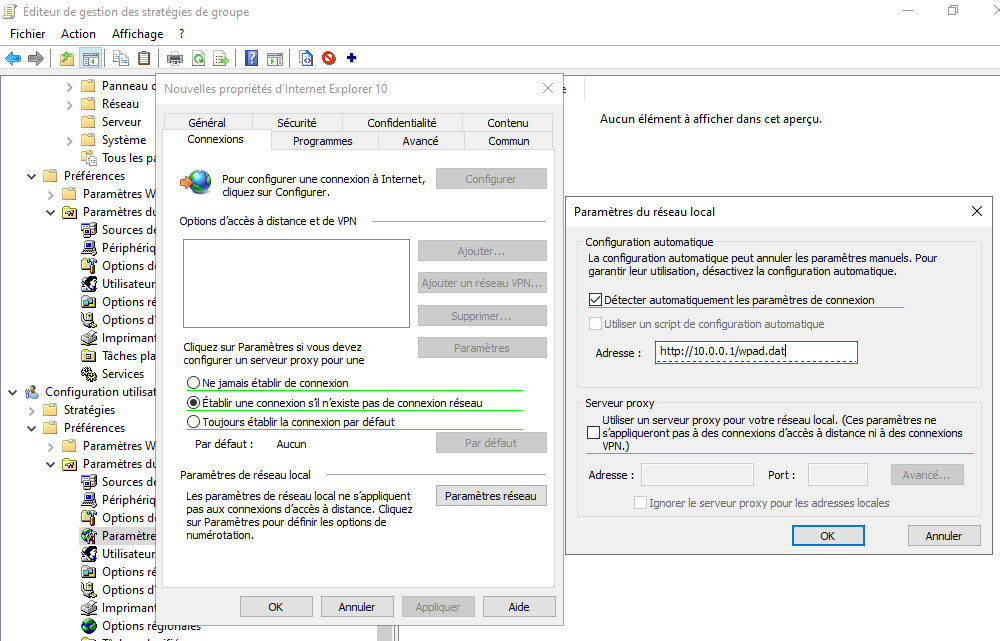Select the Services item in tree
Screen dimensions: 1000x641
(122, 374)
